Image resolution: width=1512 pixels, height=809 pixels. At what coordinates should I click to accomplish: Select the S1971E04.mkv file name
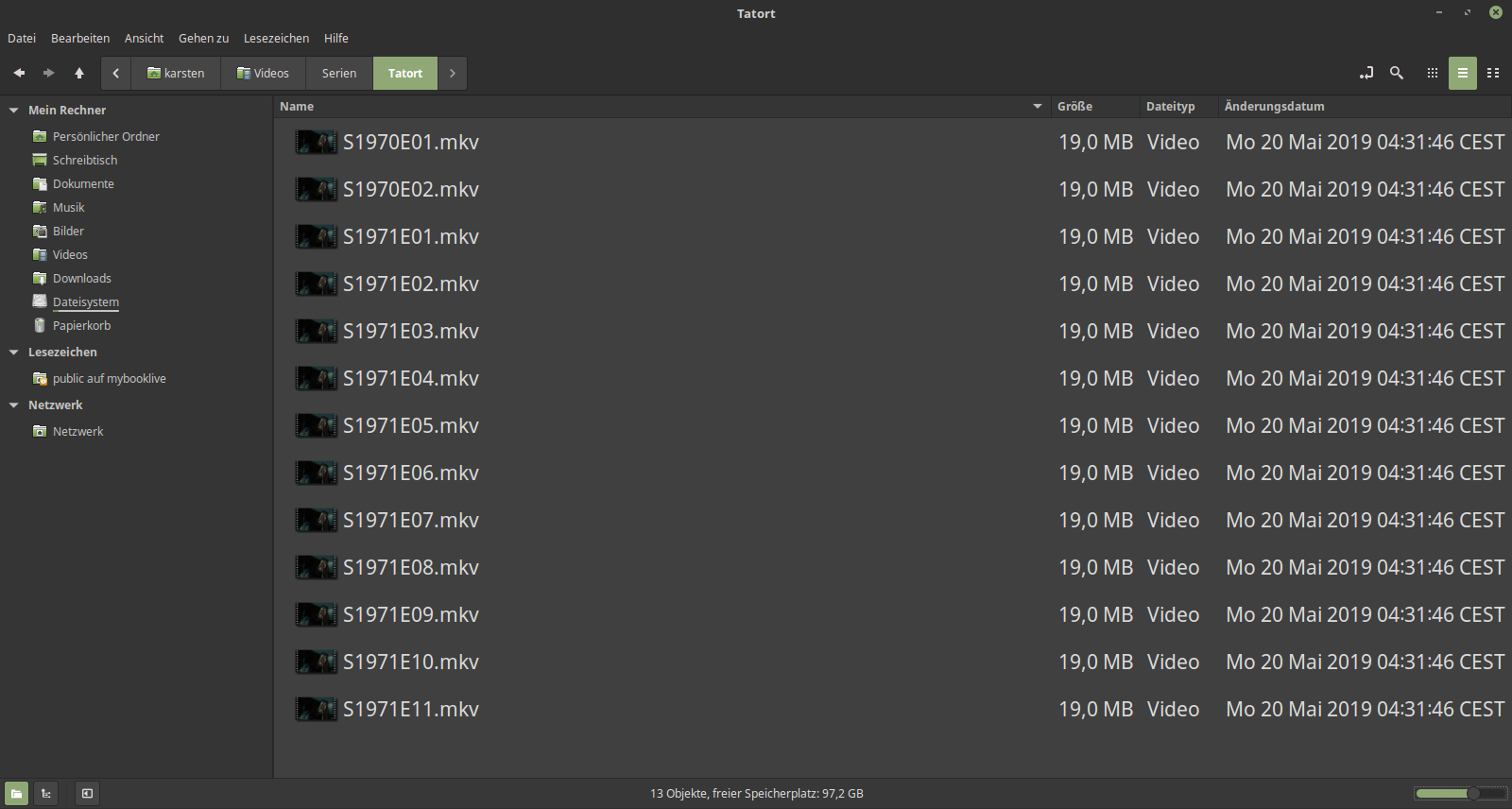411,378
